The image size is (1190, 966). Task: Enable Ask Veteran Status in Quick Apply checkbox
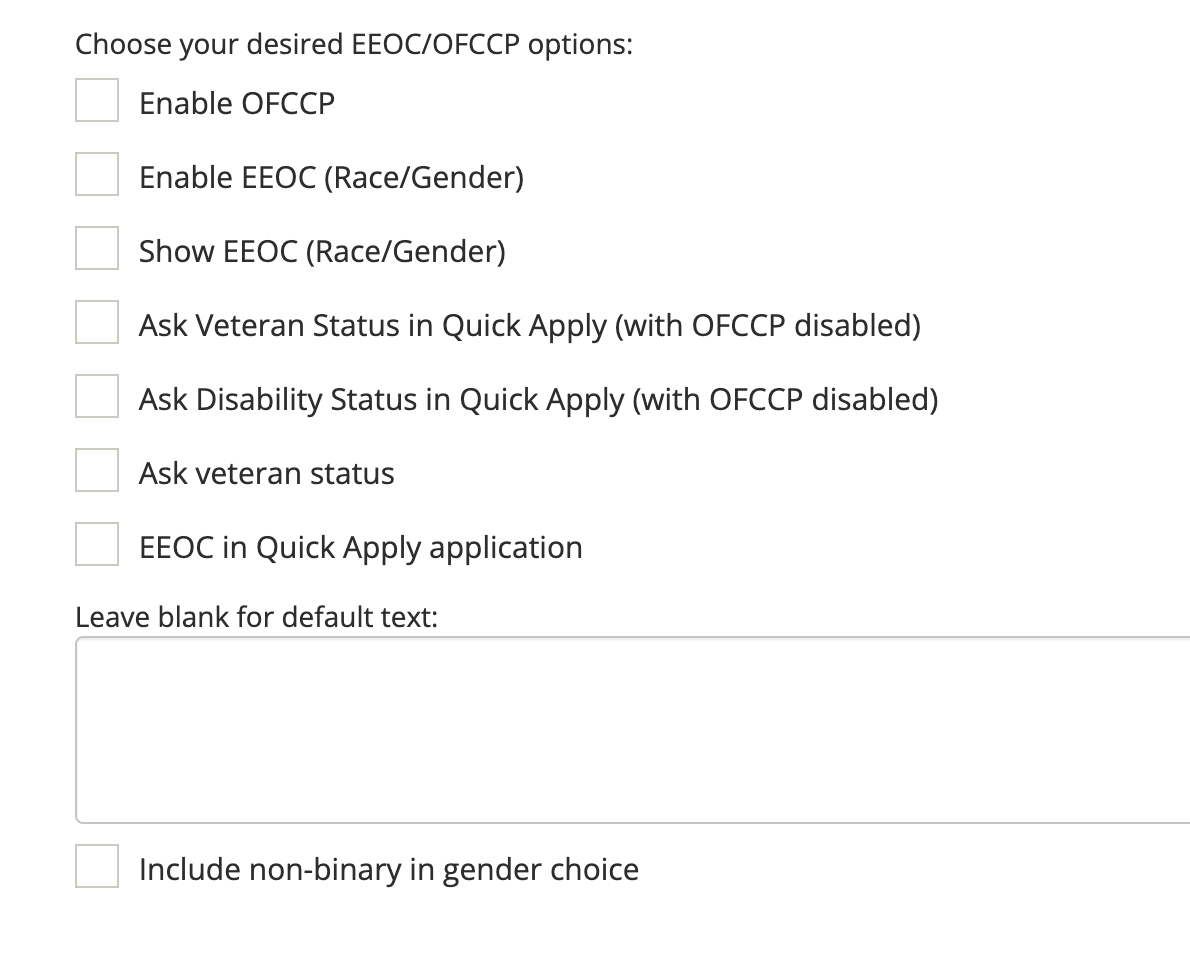click(x=97, y=323)
